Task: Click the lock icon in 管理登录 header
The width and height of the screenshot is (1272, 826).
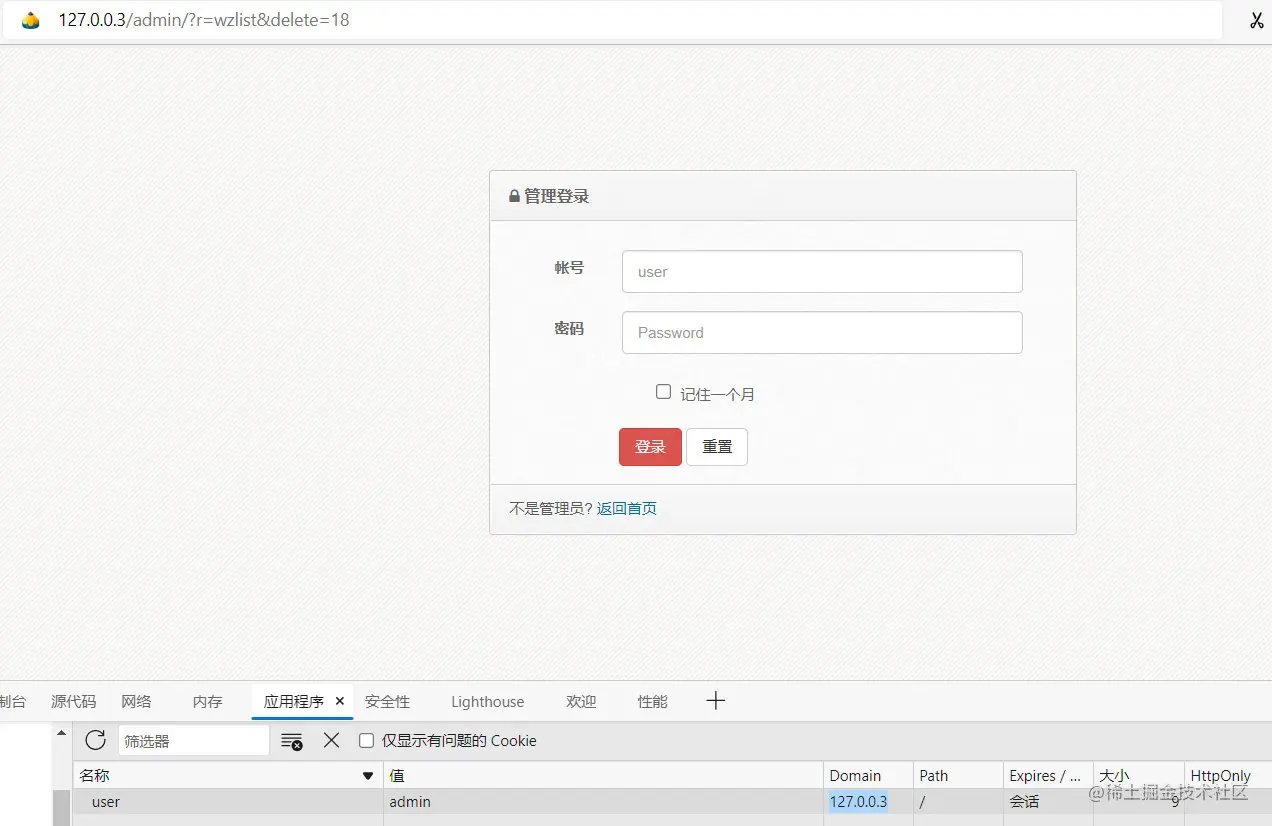Action: point(514,197)
